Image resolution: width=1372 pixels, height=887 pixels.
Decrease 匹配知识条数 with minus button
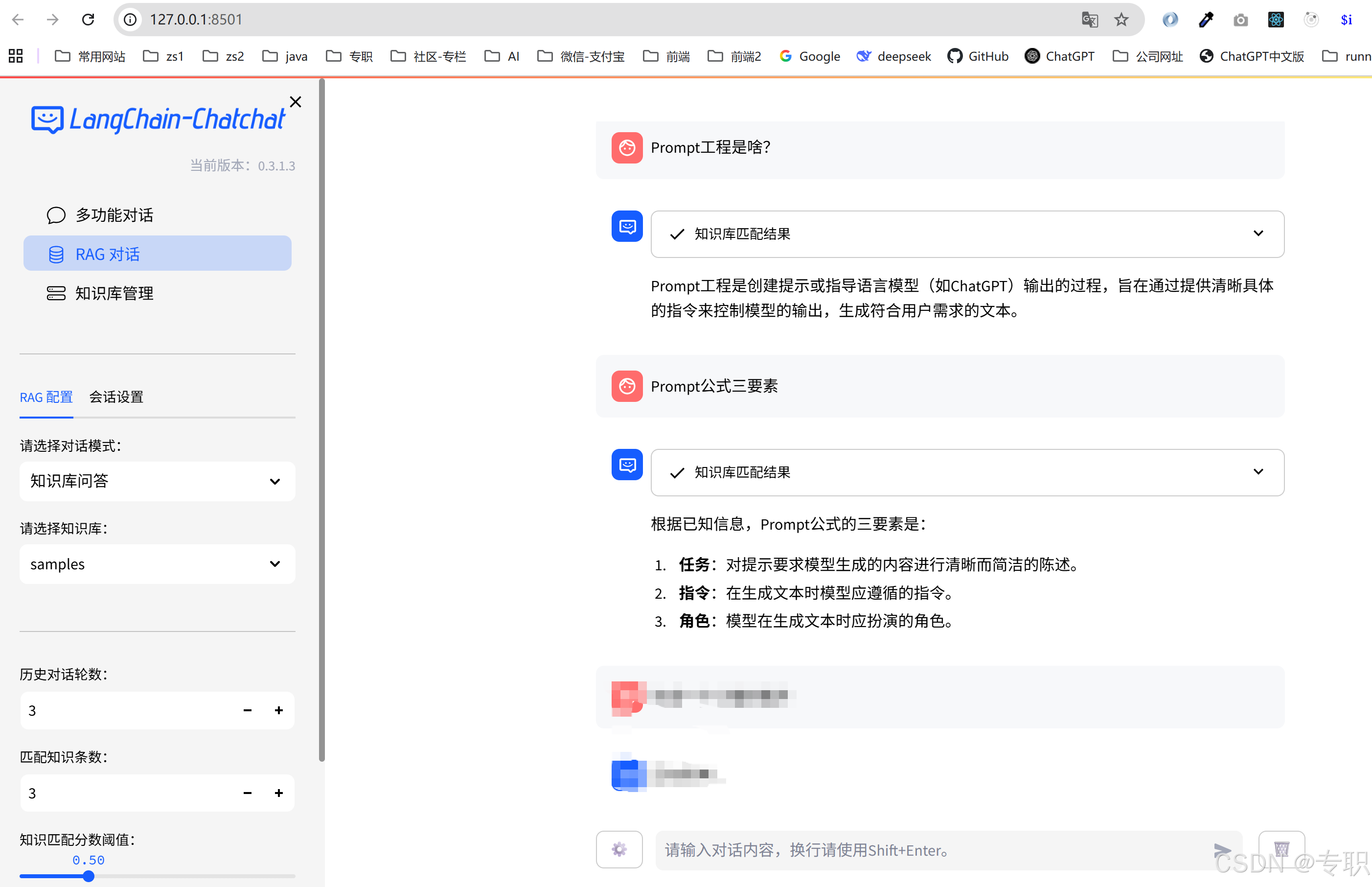(248, 793)
